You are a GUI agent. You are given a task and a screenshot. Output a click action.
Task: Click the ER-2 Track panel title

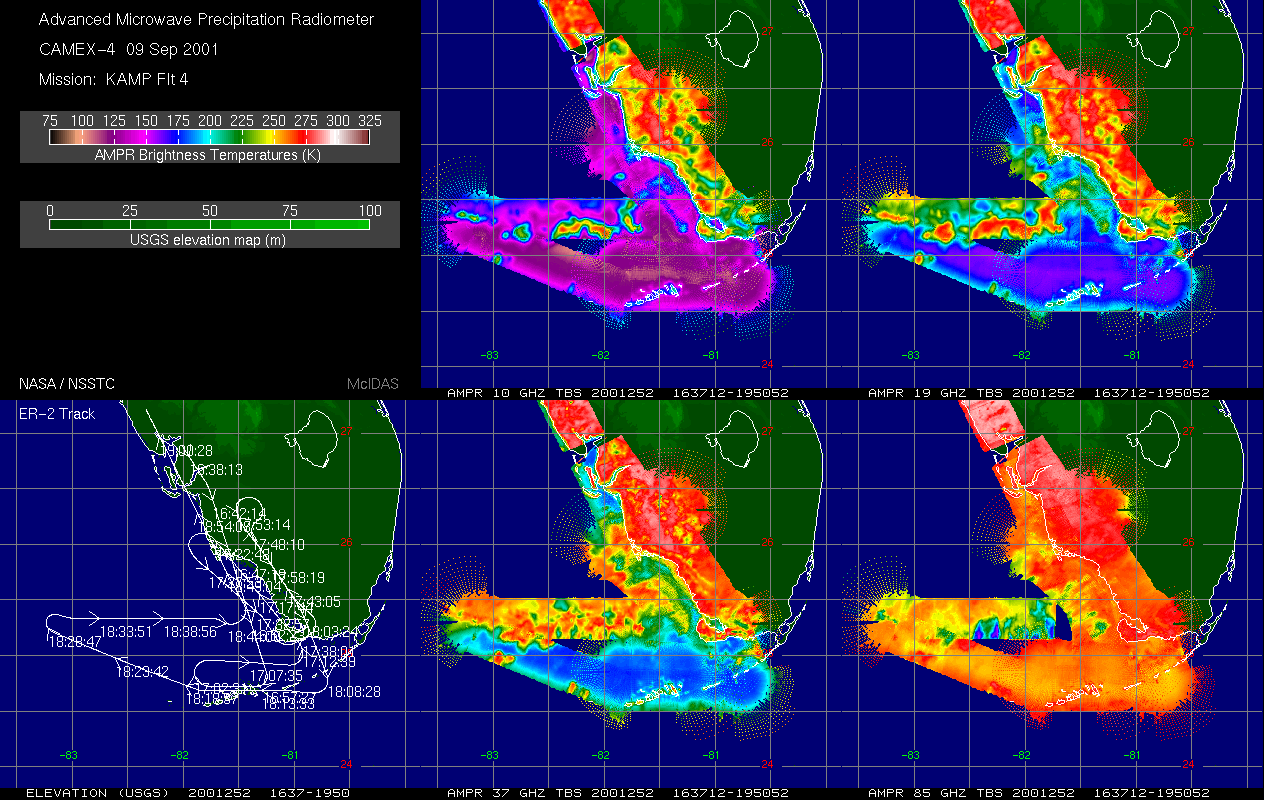pyautogui.click(x=57, y=413)
